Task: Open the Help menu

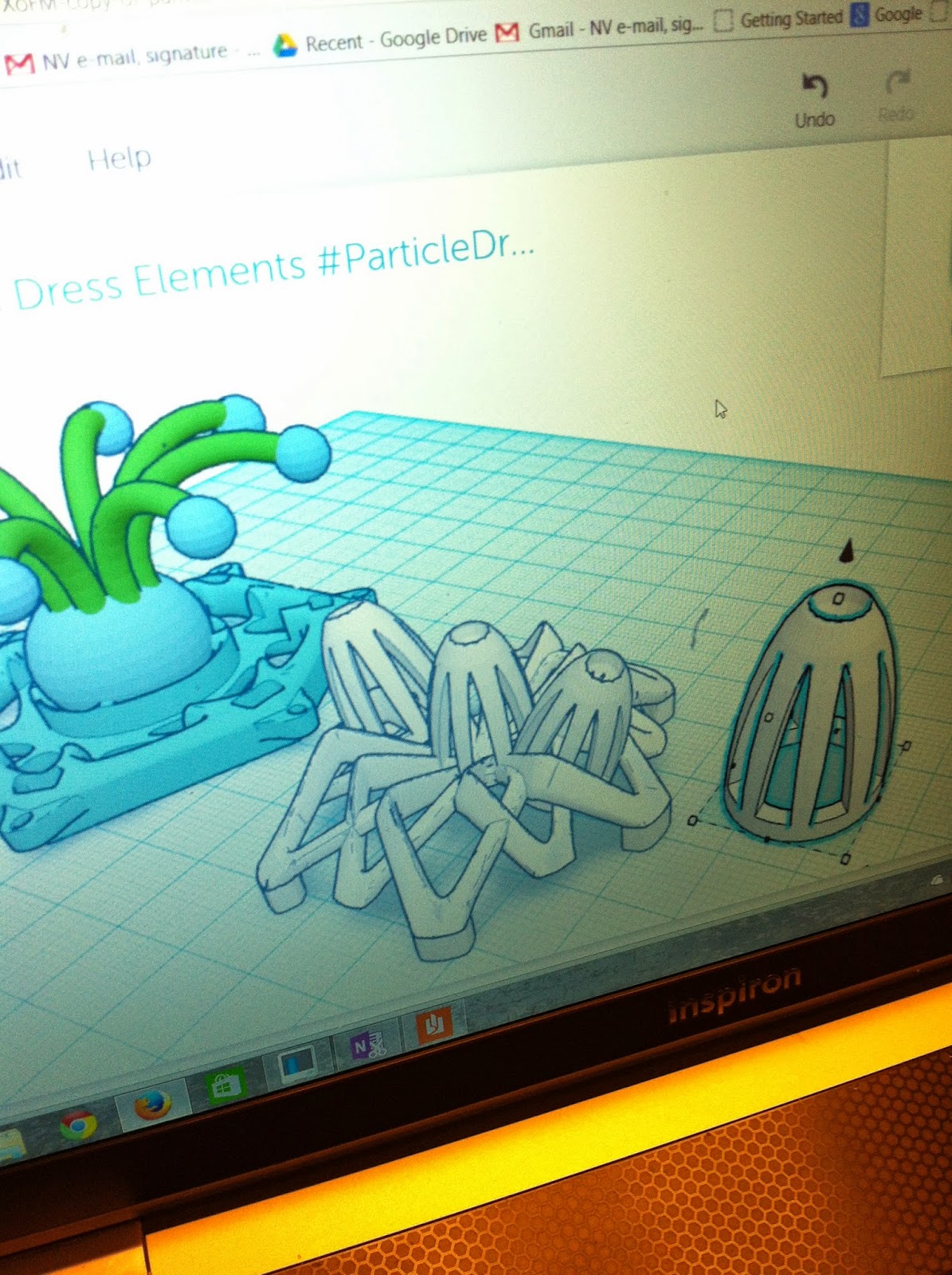Action: tap(119, 159)
